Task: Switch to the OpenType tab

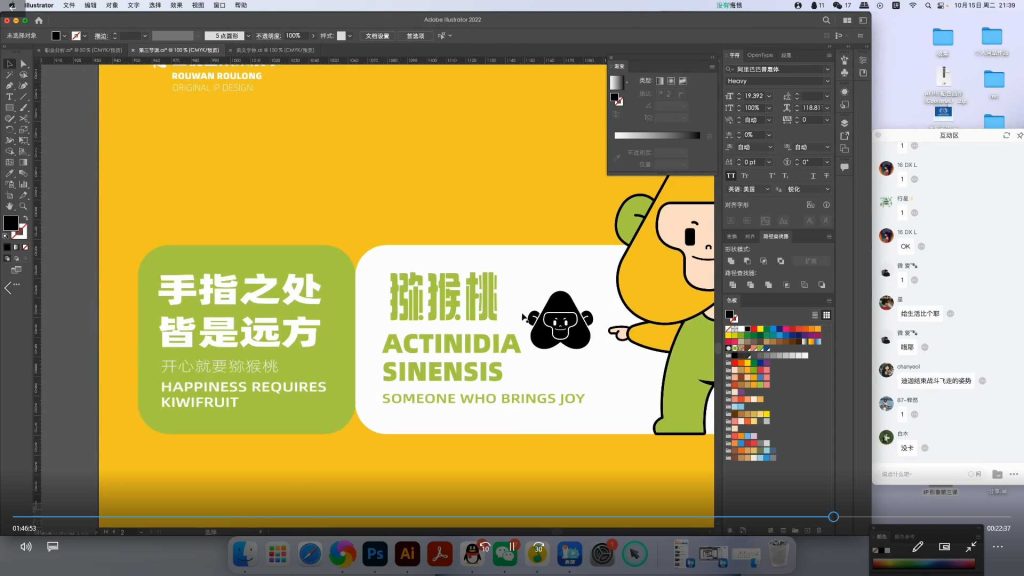Action: 758,57
